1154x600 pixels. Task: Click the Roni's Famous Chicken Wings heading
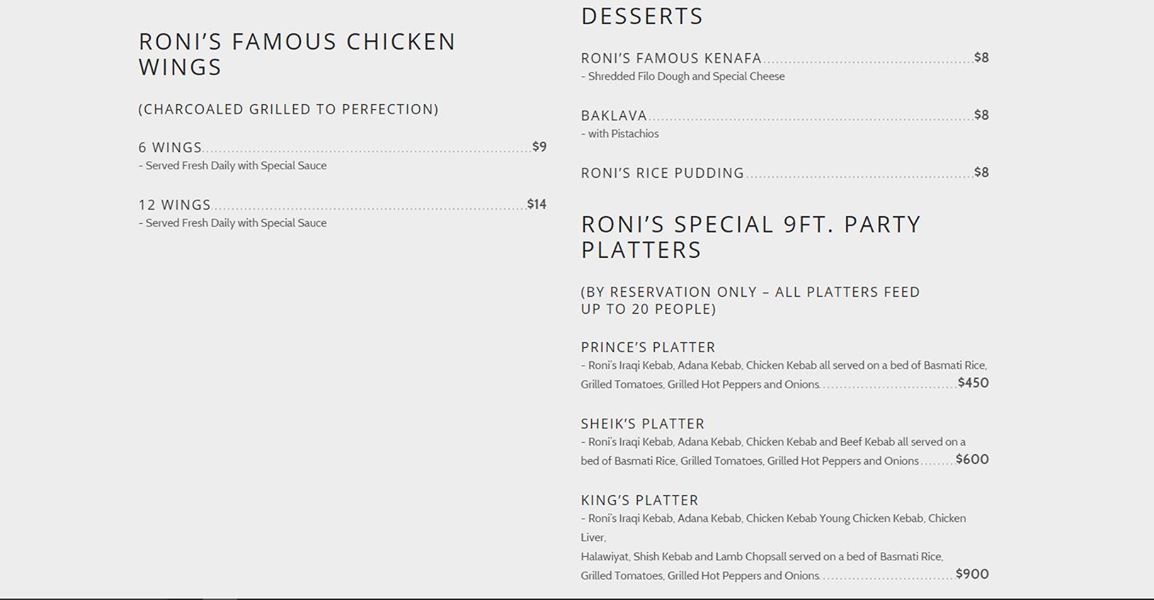point(297,55)
